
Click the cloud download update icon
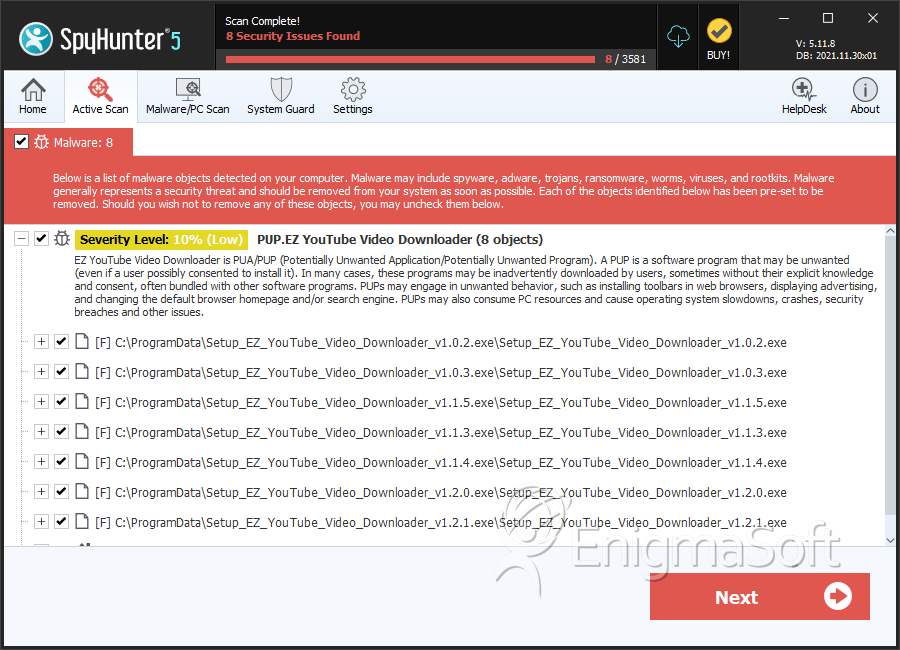[679, 37]
